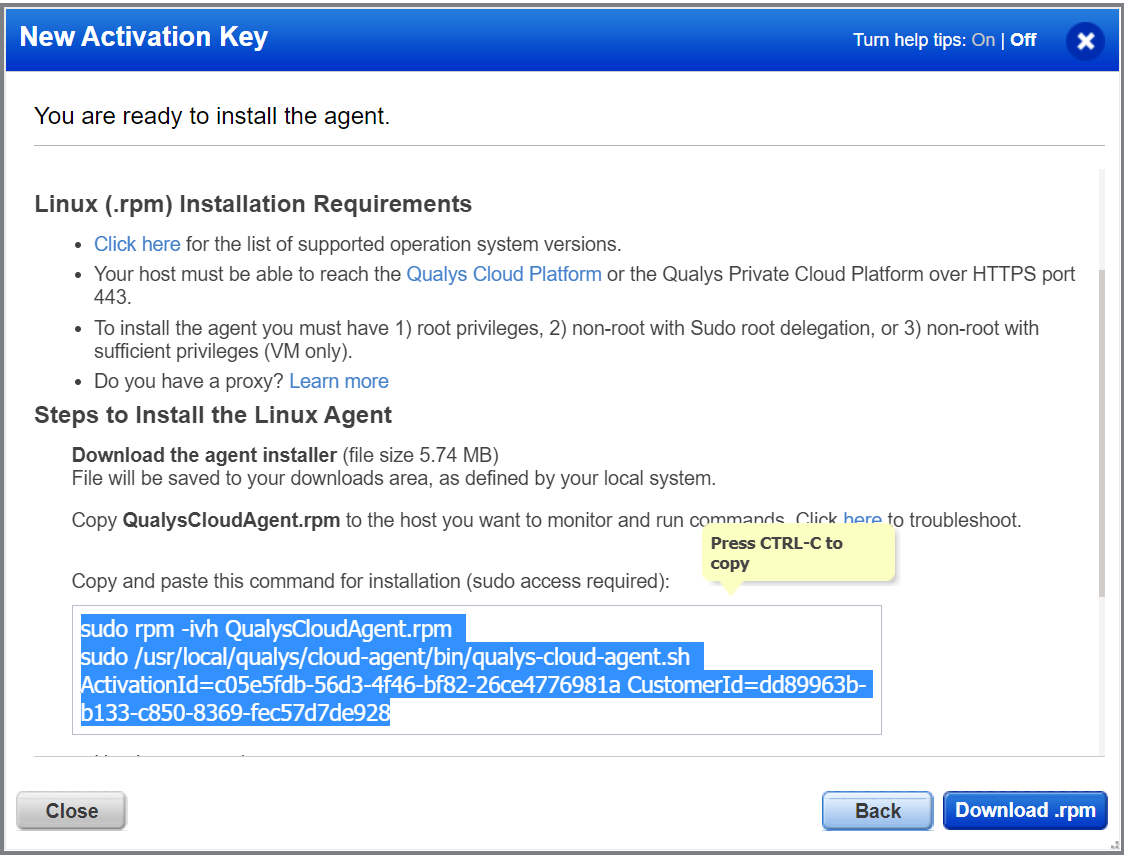Go to previous step with Back button
1124x856 pixels.
(x=877, y=811)
